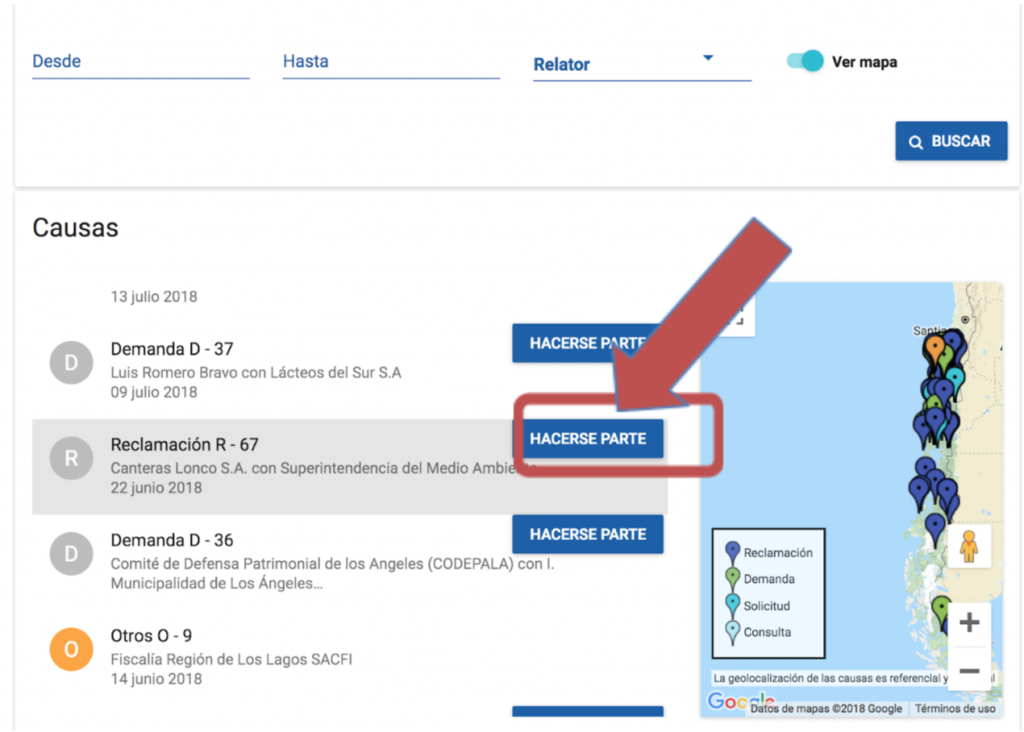Click the D avatar for Demanda D - 36

[71, 555]
